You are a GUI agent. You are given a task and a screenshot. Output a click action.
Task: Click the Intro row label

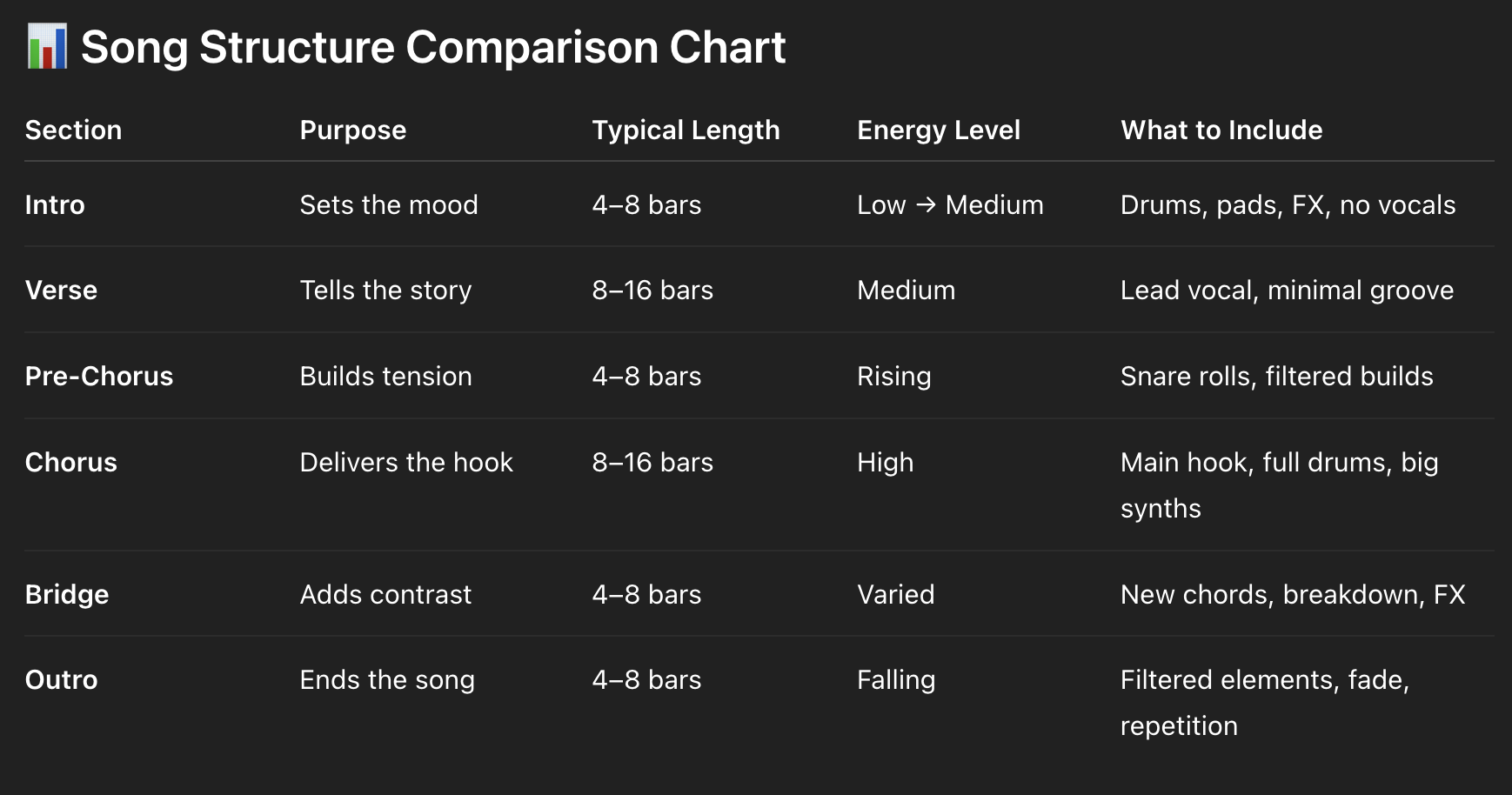(x=55, y=205)
